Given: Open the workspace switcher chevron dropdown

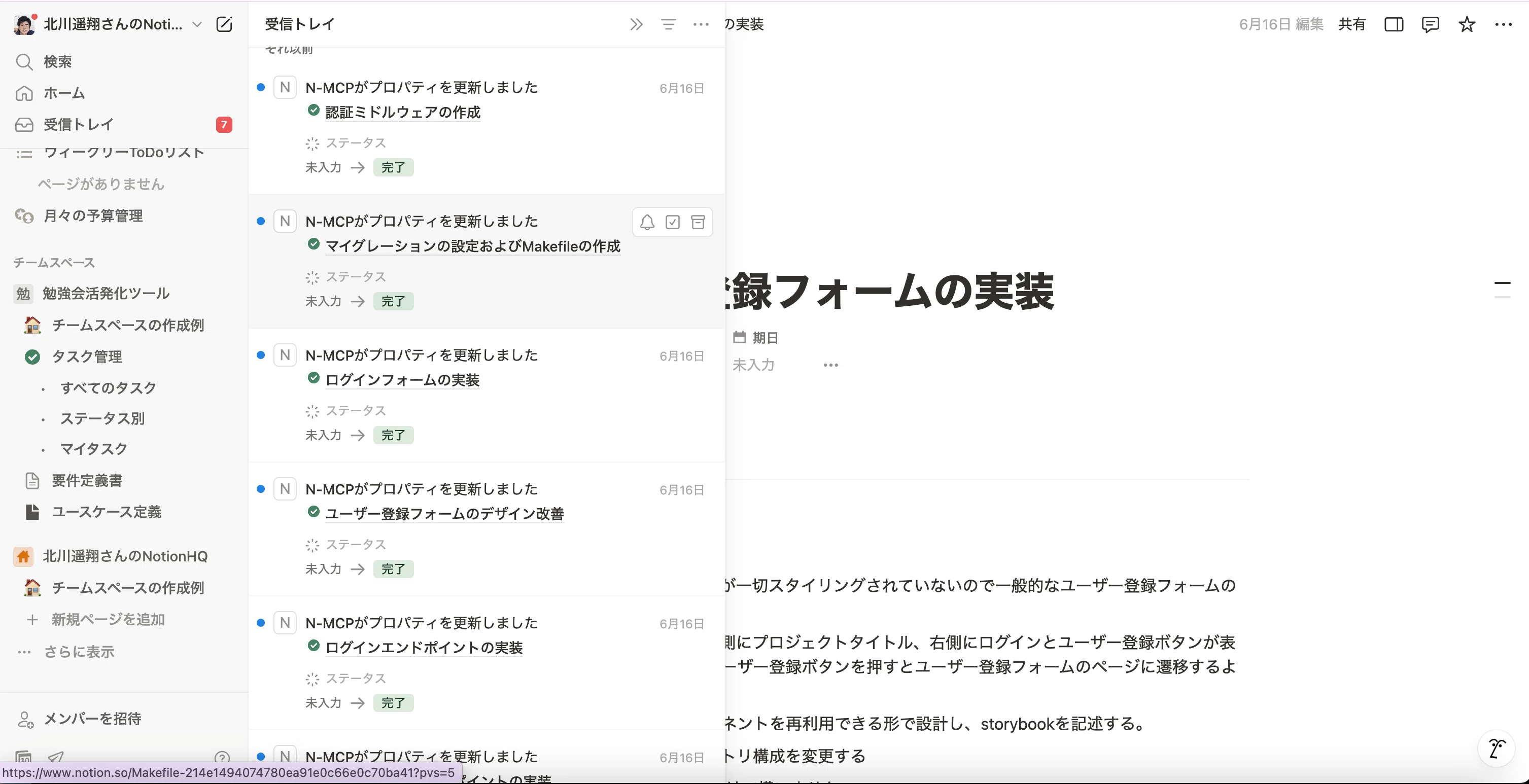Looking at the screenshot, I should 197,24.
